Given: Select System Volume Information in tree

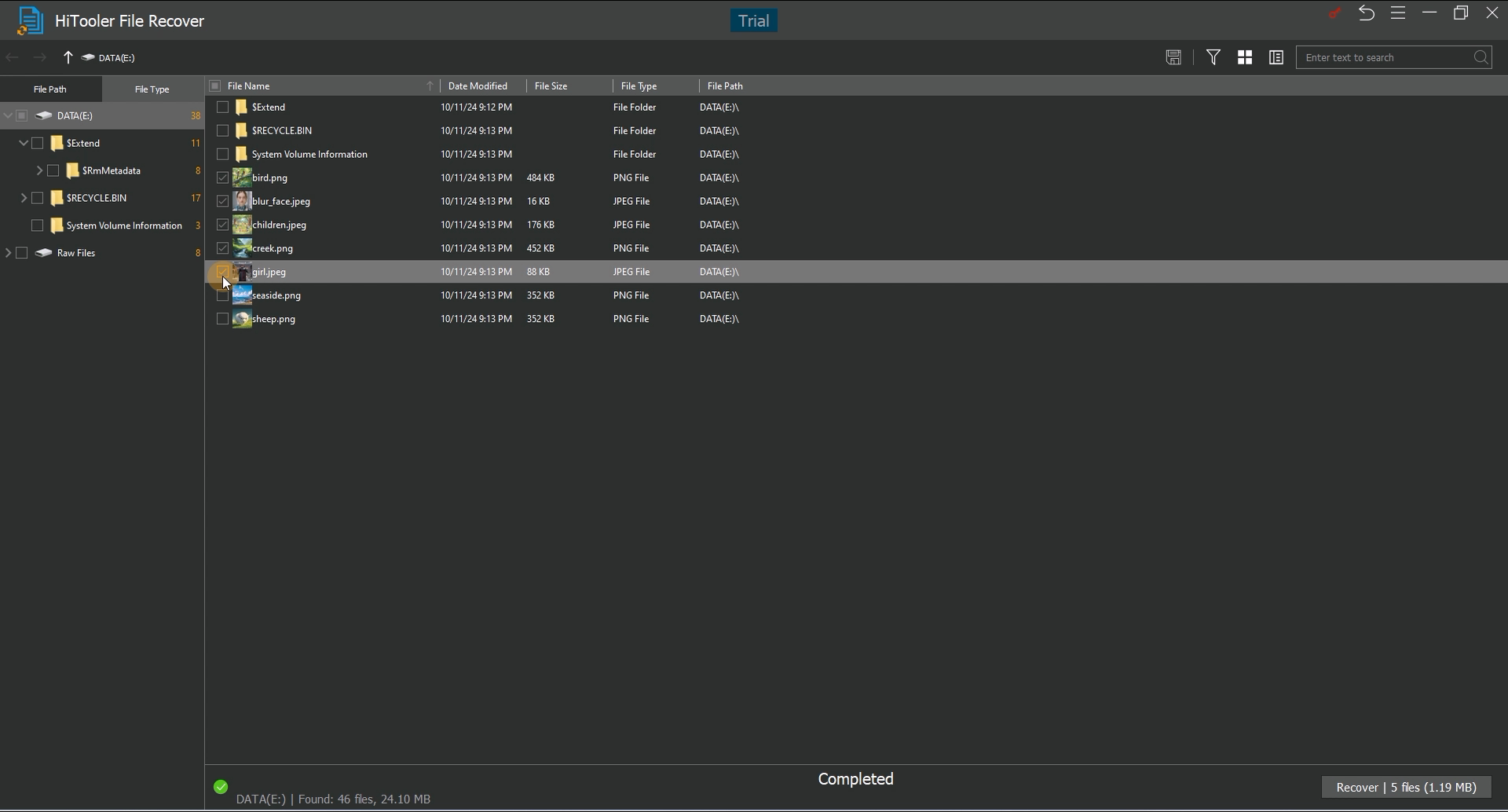Looking at the screenshot, I should [124, 225].
